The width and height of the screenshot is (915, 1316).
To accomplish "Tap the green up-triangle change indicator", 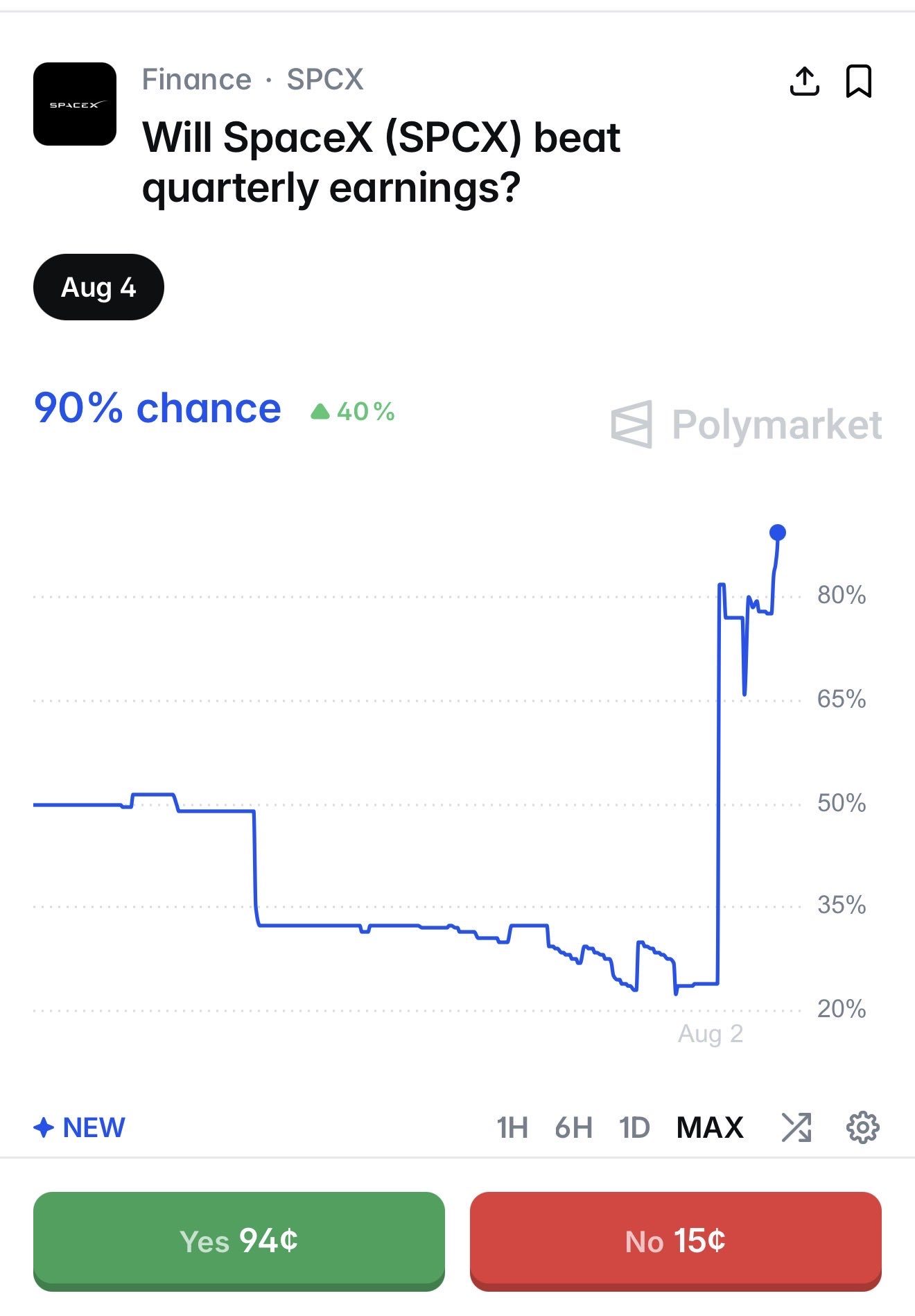I will point(320,412).
